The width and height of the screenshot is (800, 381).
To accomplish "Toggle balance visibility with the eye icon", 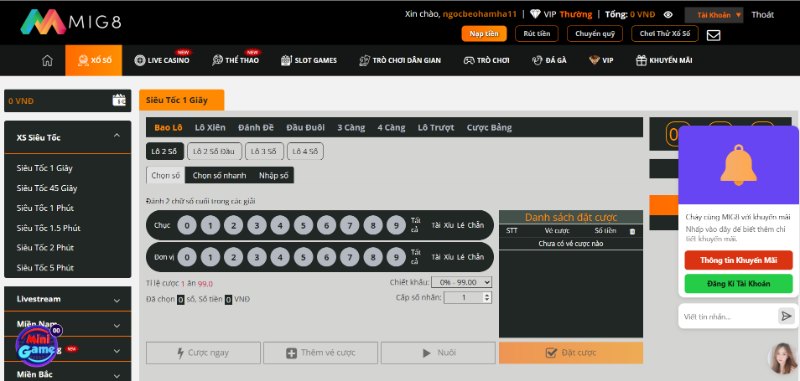I will [668, 15].
